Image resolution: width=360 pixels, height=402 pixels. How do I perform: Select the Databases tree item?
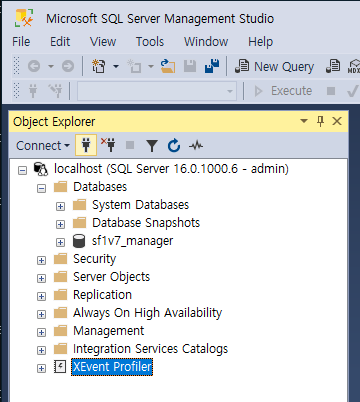point(100,187)
